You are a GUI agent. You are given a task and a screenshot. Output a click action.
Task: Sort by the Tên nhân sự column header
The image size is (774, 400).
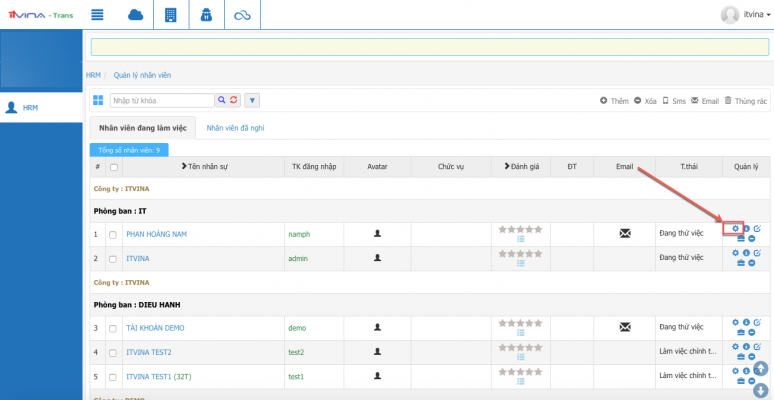(206, 166)
